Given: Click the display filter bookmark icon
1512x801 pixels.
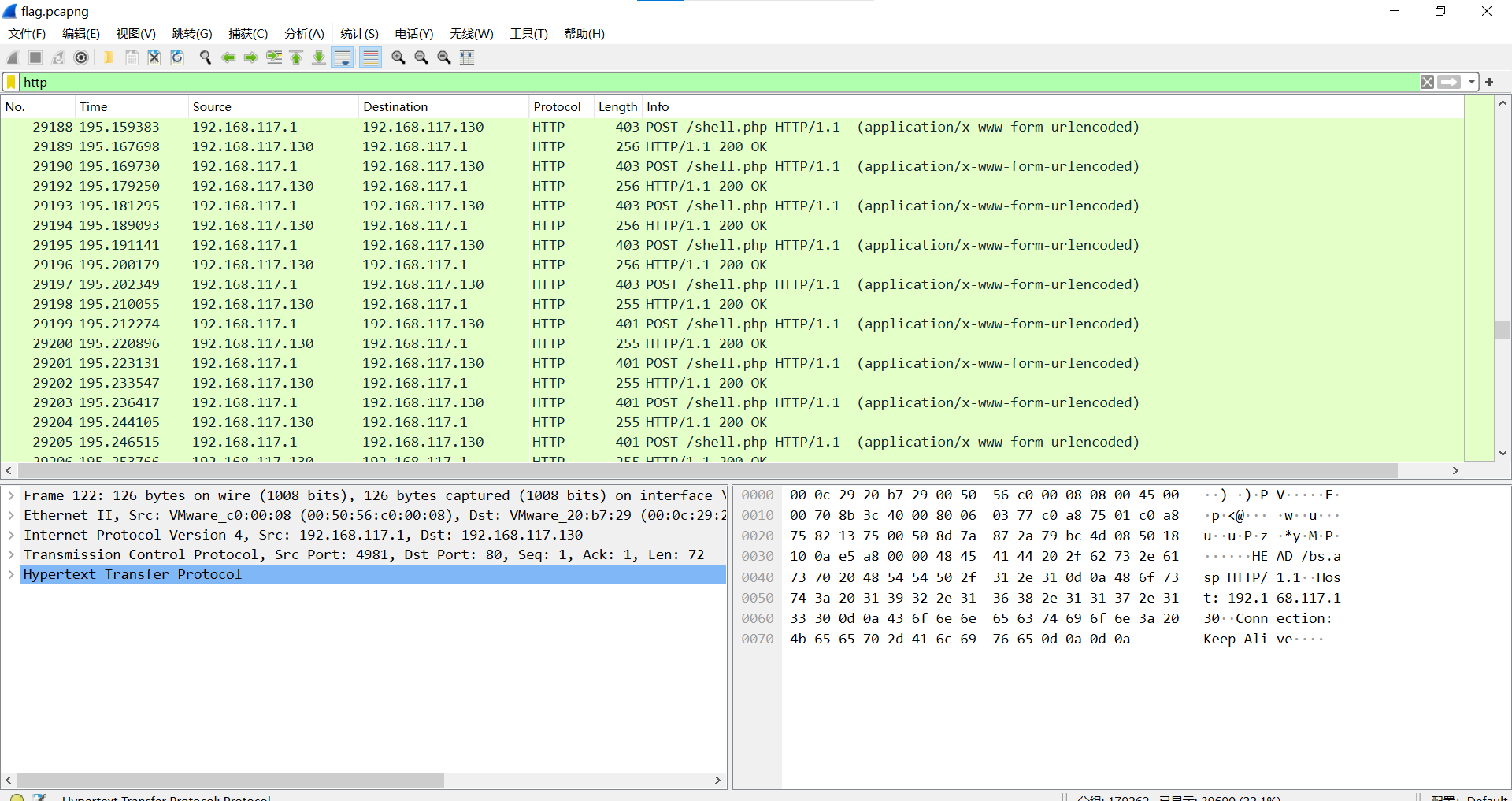Looking at the screenshot, I should (11, 82).
